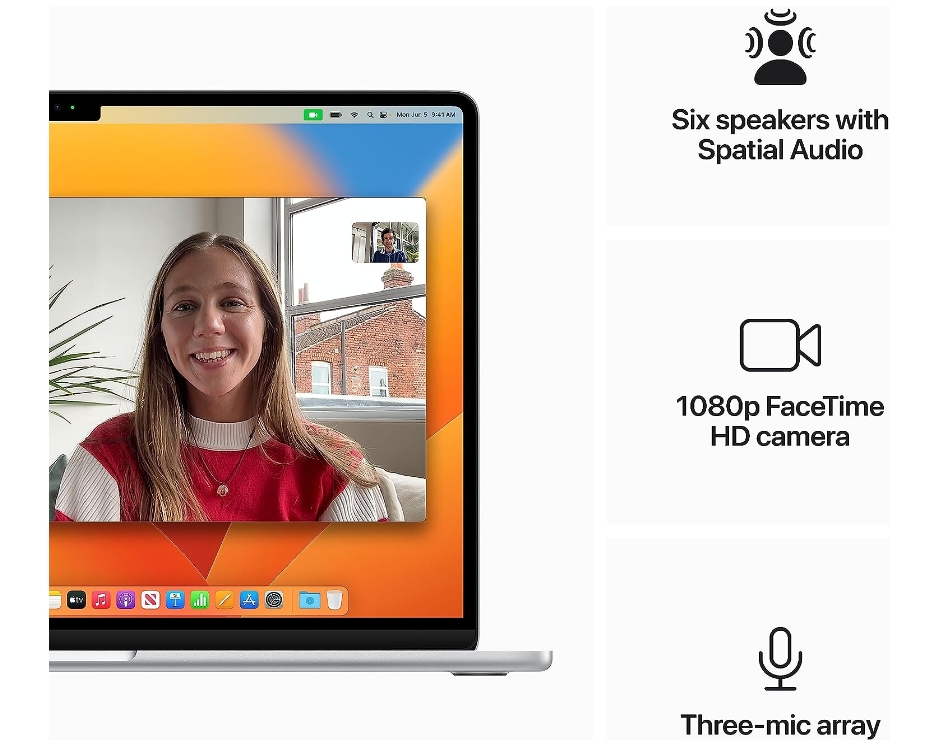
Task: Open the Notes app in Dock
Action: click(x=54, y=600)
